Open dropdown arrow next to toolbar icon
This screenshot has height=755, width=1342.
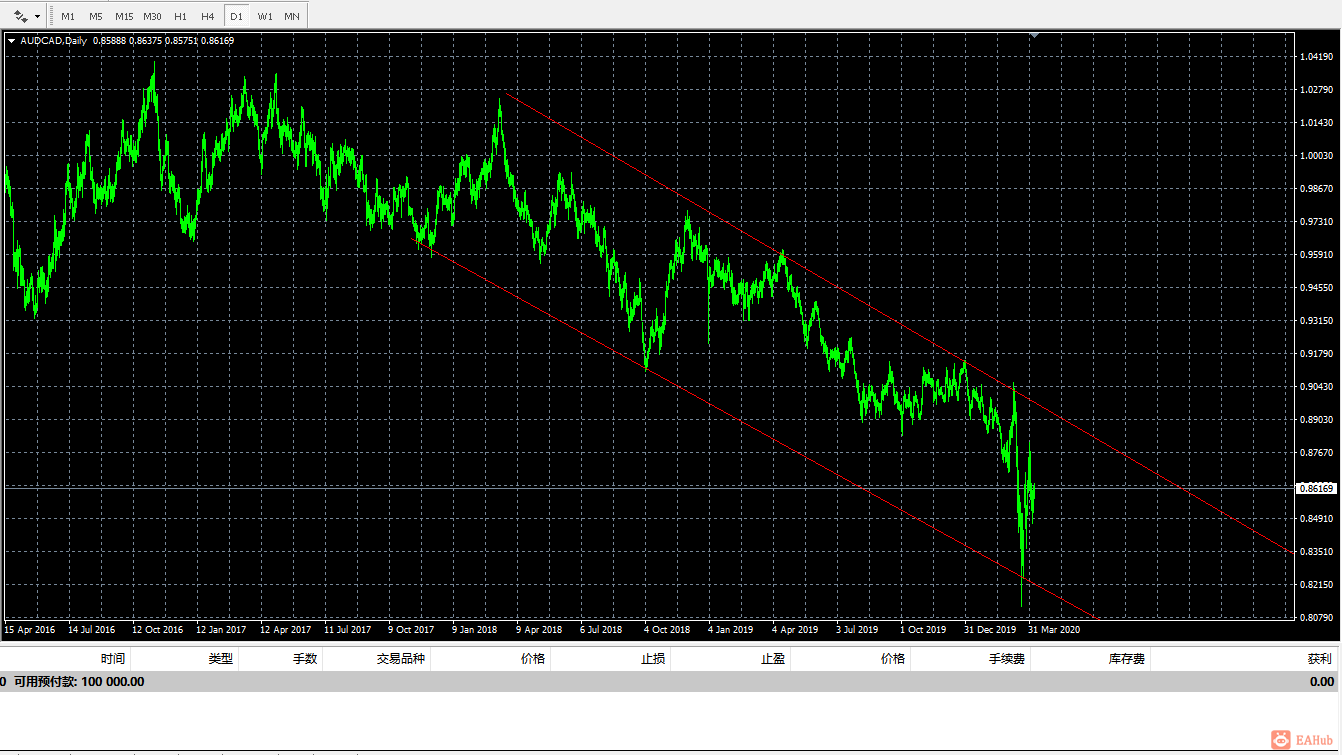[38, 16]
